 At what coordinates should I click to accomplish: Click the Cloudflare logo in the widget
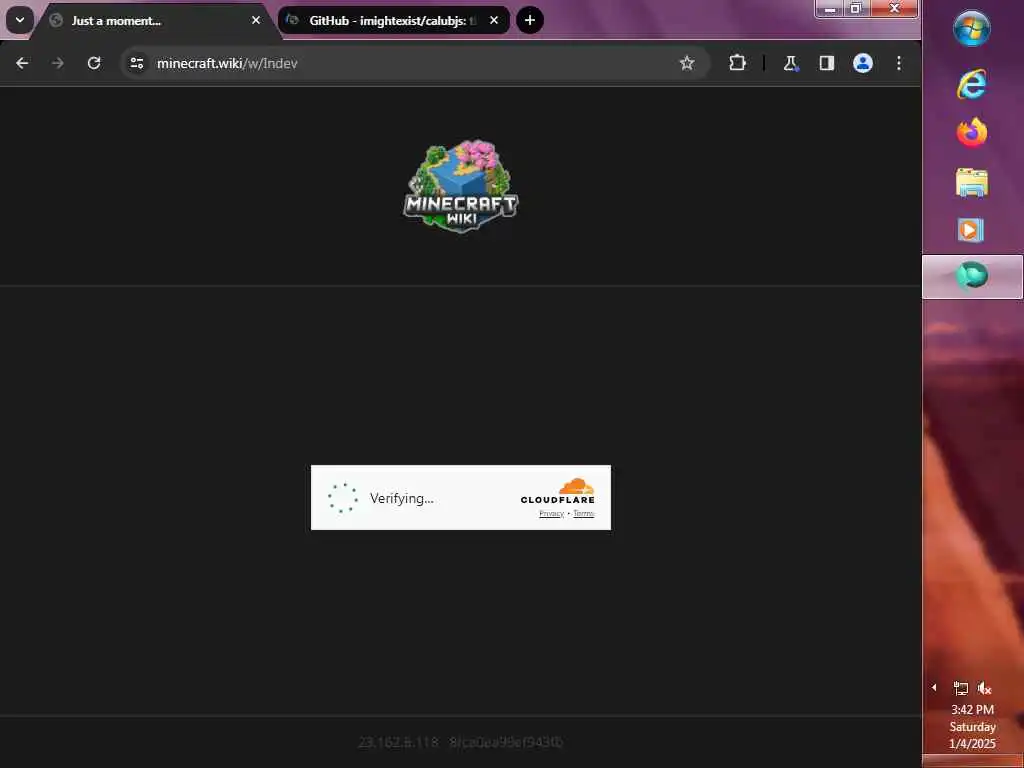(558, 491)
